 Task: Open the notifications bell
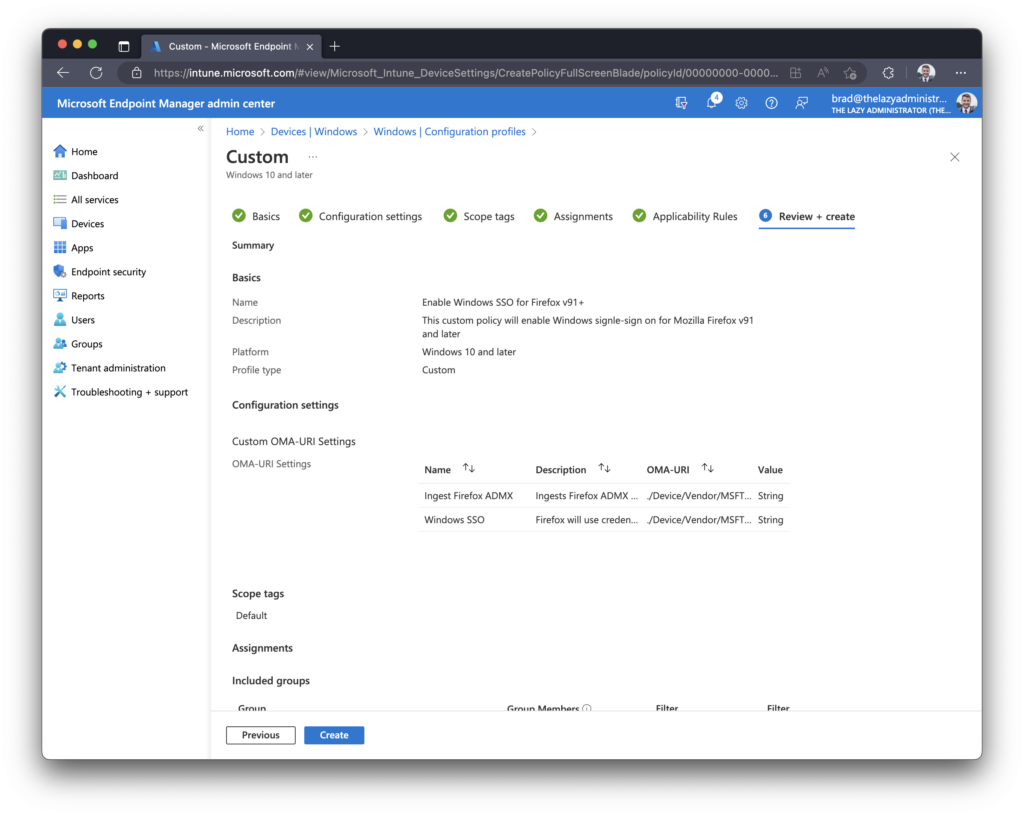(712, 103)
